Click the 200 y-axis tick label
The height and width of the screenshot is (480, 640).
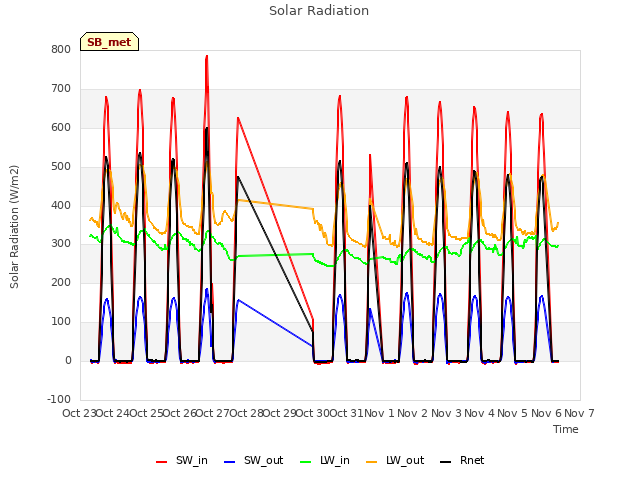pyautogui.click(x=61, y=282)
